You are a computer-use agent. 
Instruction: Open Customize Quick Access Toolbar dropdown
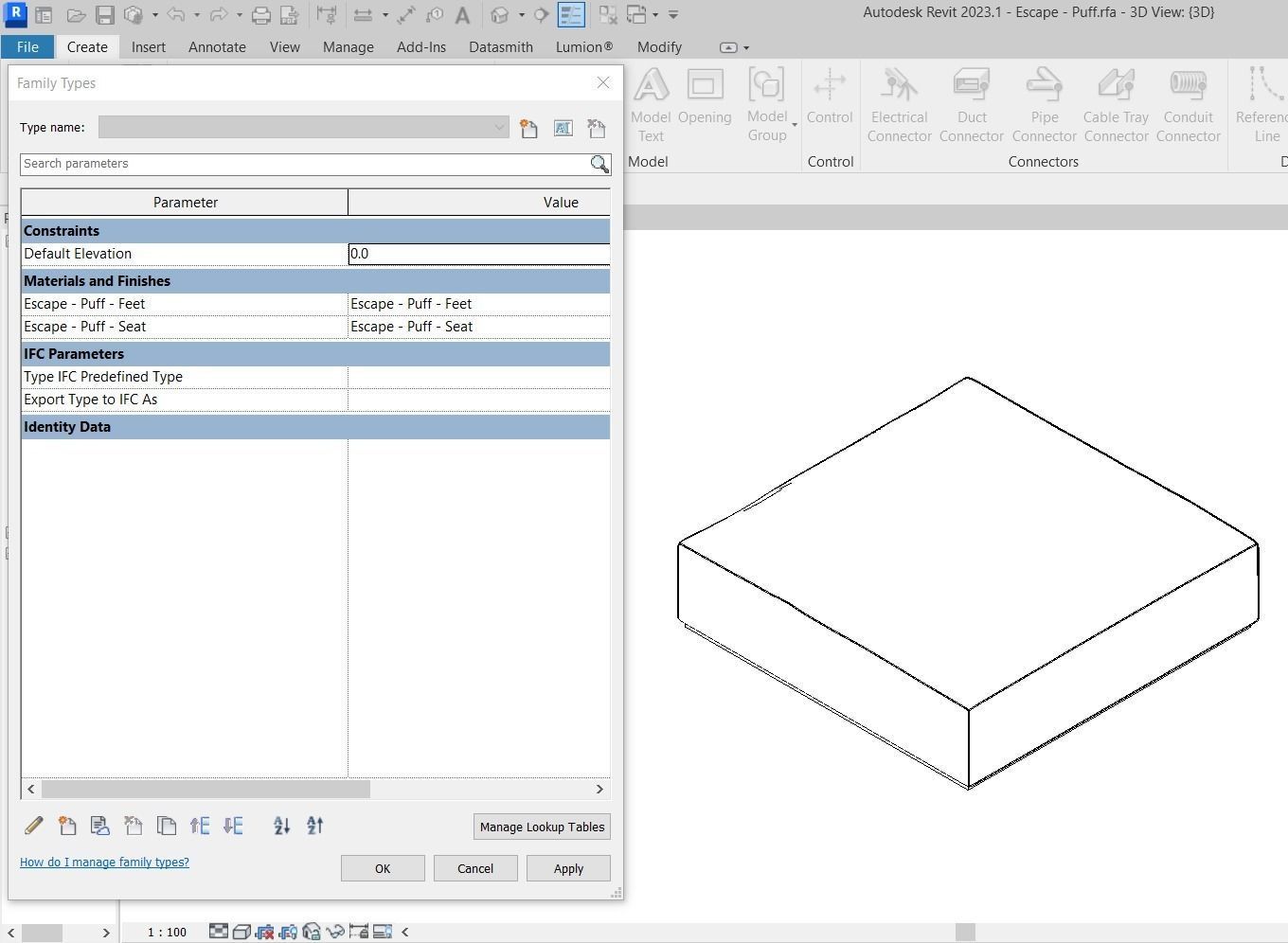click(673, 14)
